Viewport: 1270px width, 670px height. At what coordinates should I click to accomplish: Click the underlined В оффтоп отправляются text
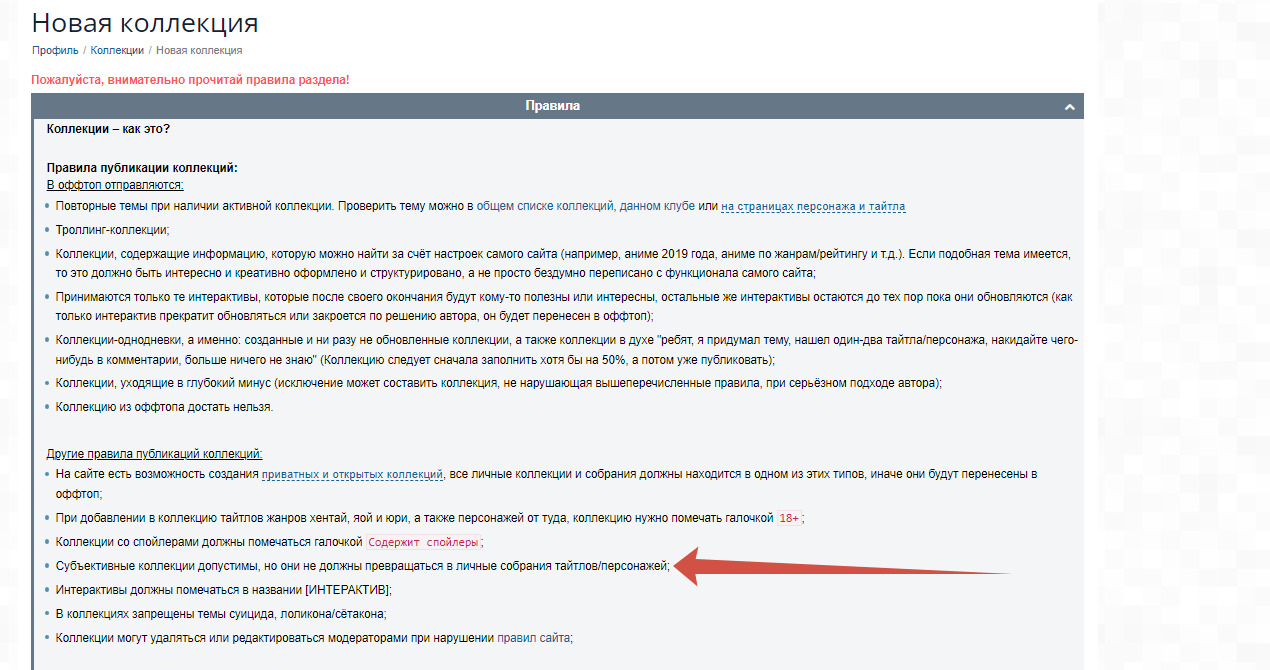[115, 185]
